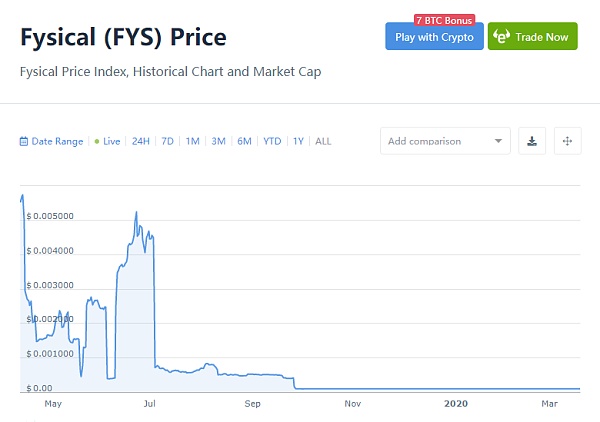The height and width of the screenshot is (422, 600).
Task: Select the 1Y time range
Action: [x=298, y=142]
